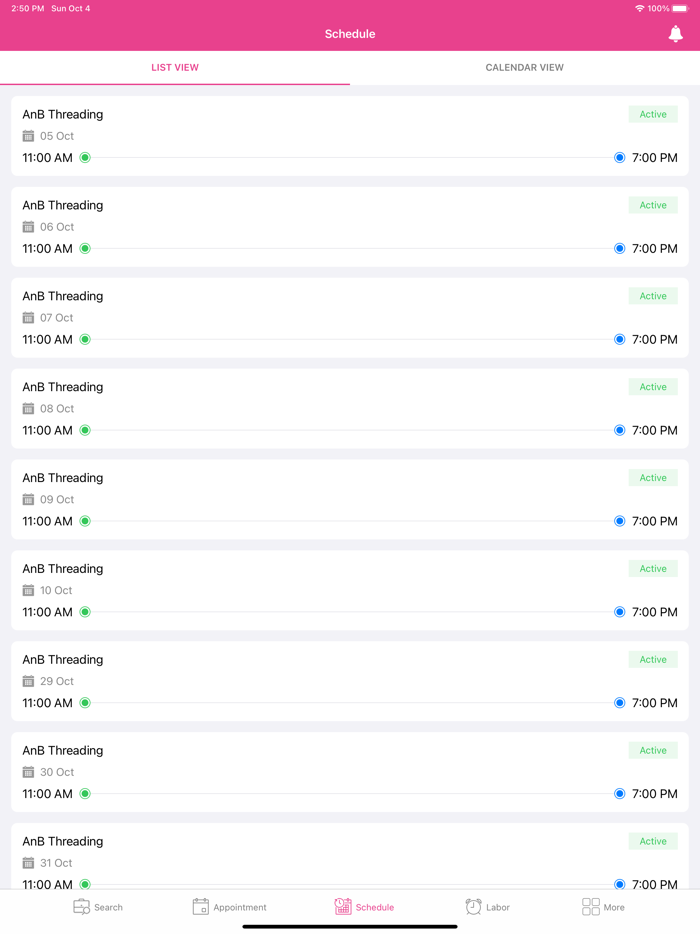The width and height of the screenshot is (700, 934).
Task: Open the Labor clock icon
Action: tap(473, 906)
